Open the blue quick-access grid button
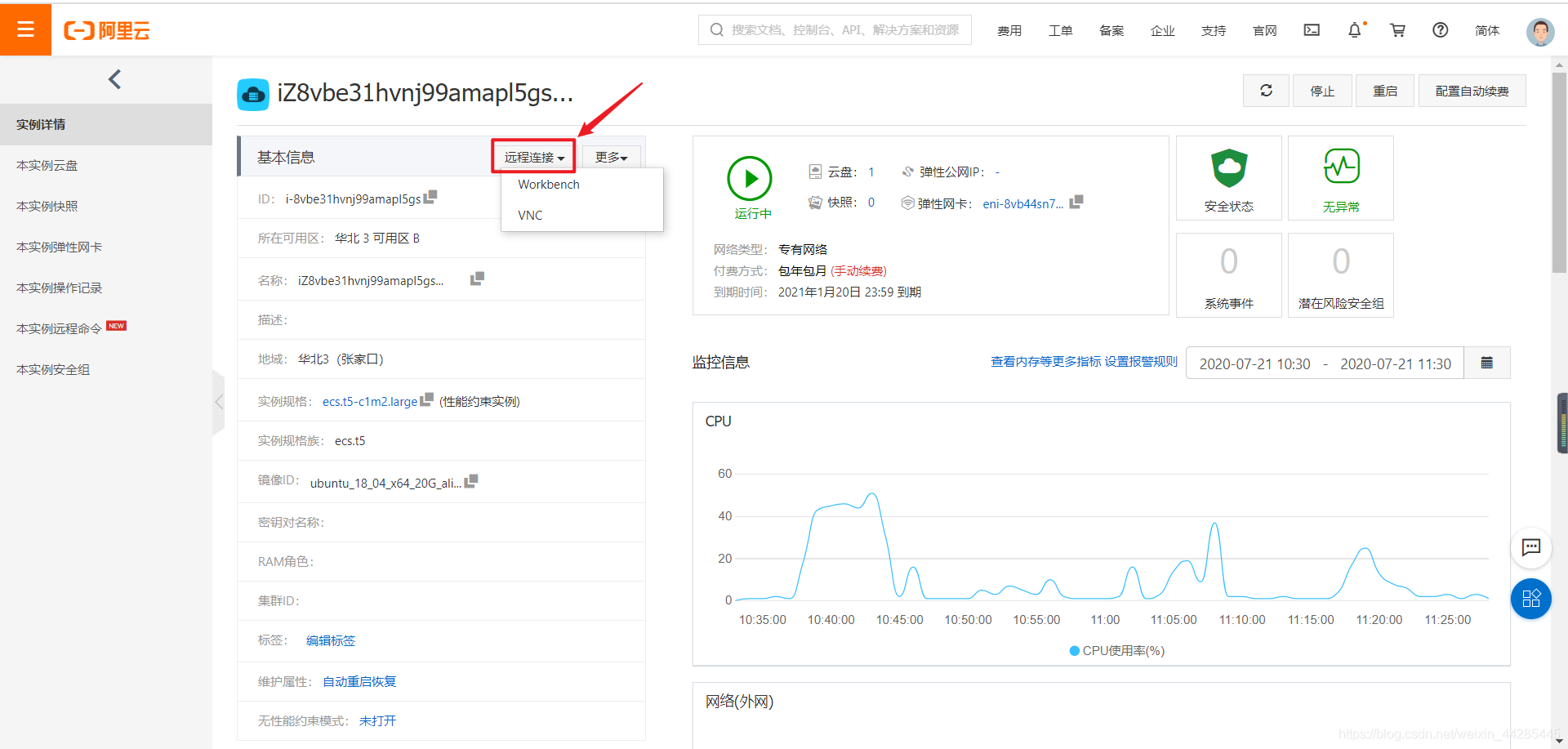1568x749 pixels. pyautogui.click(x=1531, y=599)
